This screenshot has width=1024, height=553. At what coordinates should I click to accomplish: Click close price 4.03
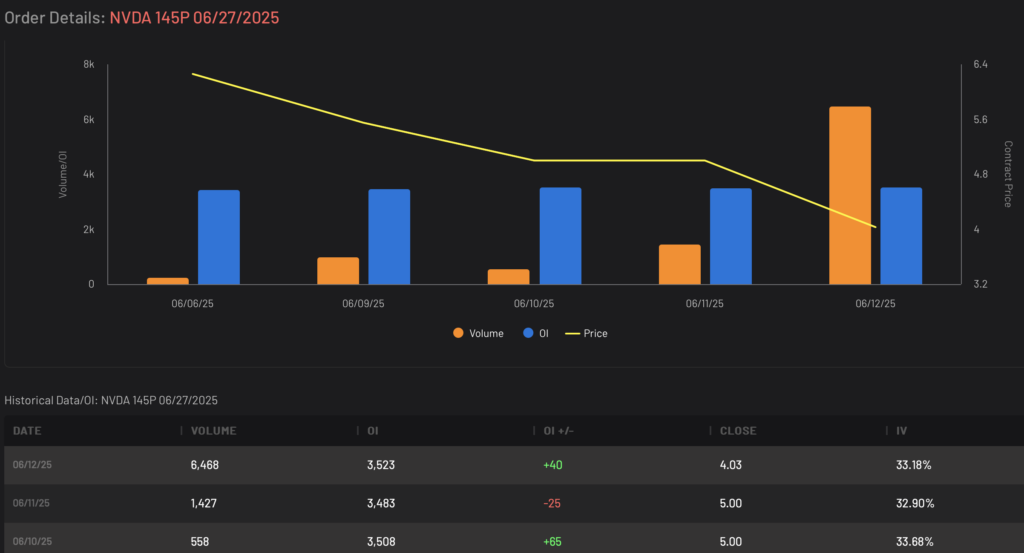pos(730,465)
